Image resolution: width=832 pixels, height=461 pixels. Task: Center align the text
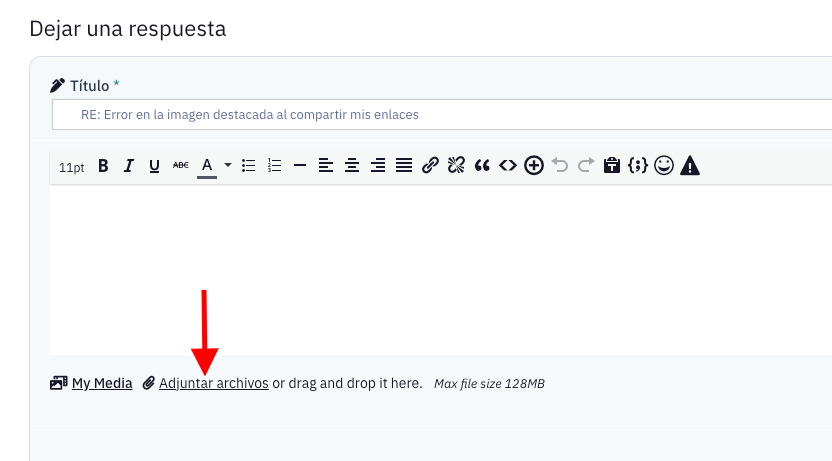click(352, 166)
